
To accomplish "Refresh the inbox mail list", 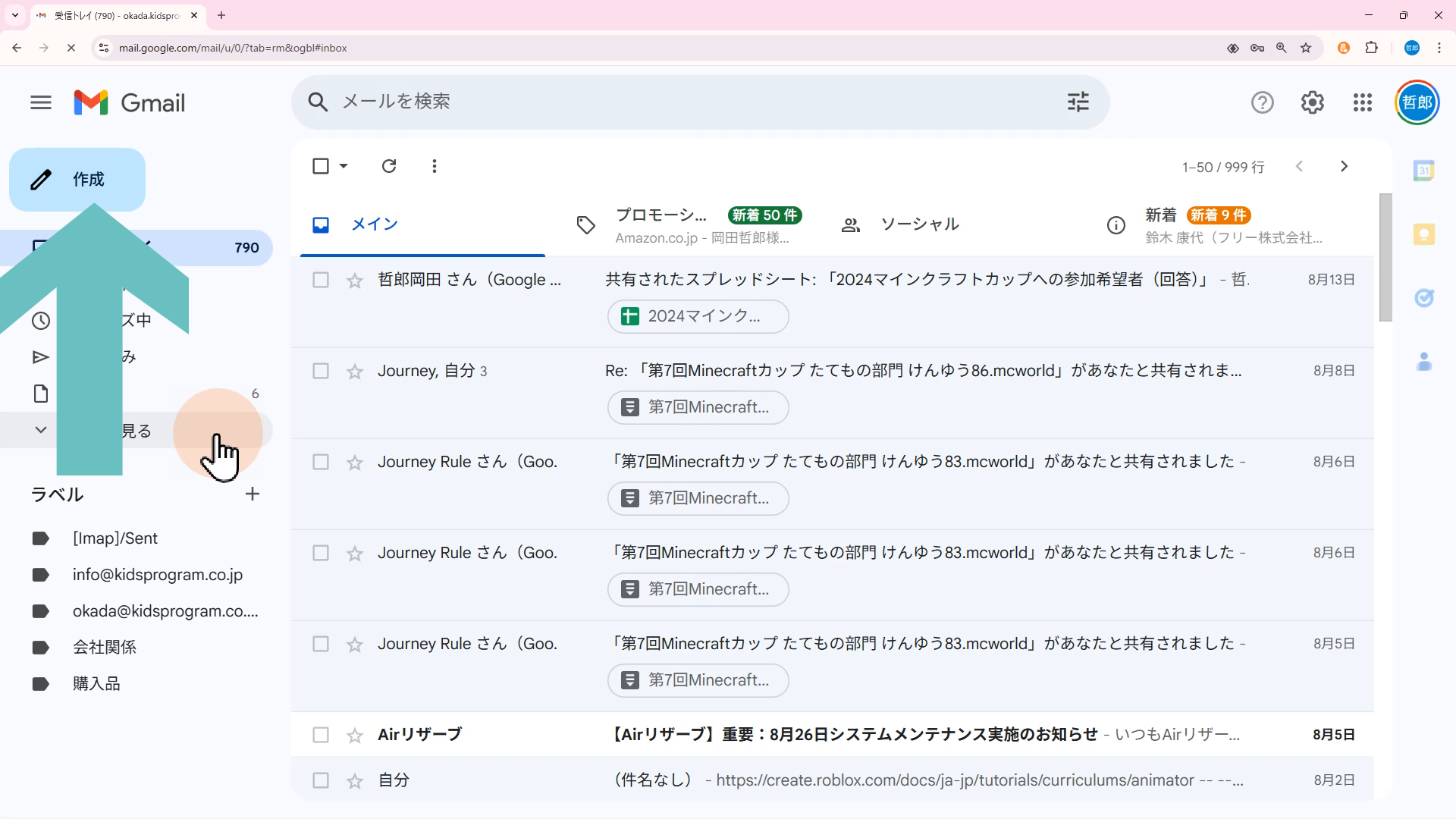I will (389, 166).
